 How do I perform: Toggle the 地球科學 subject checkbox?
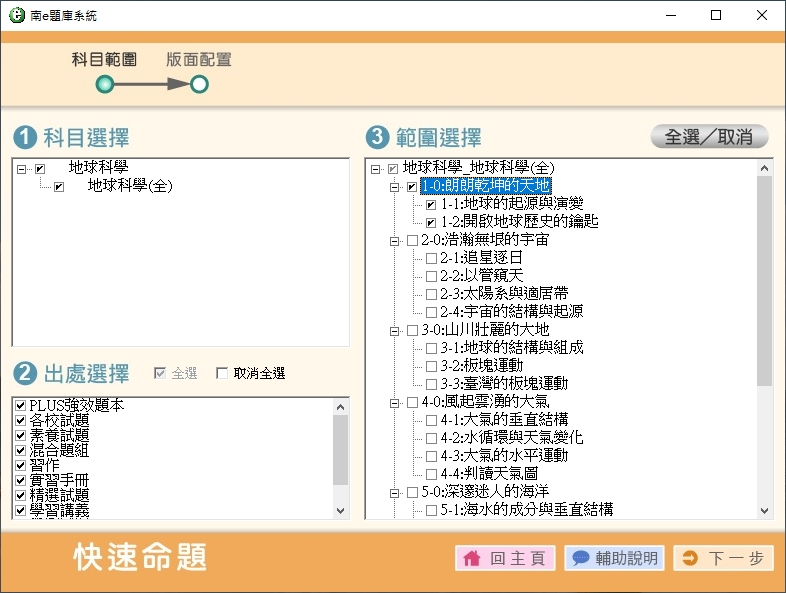(40, 169)
